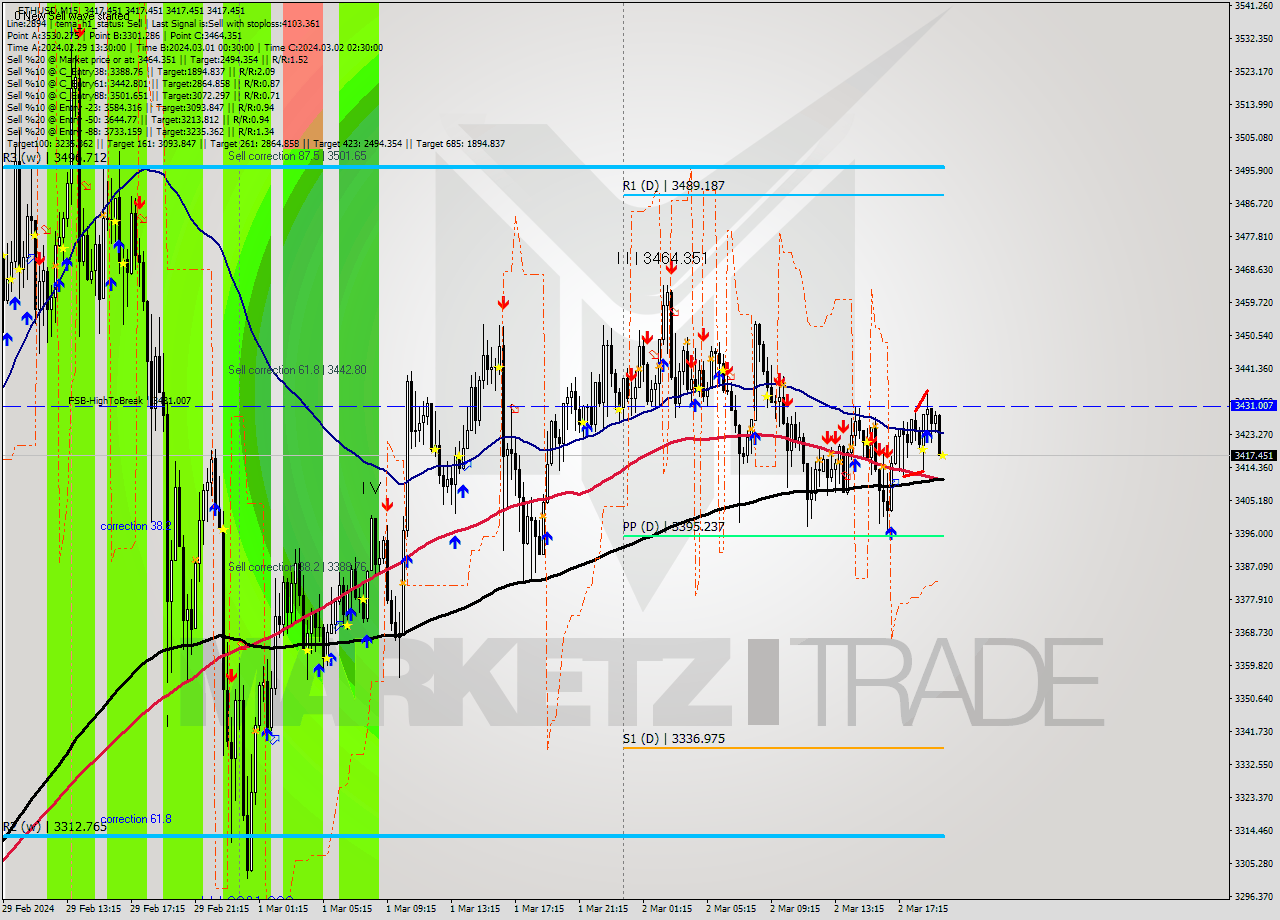Click the blue buy arrow under the PP (D) line
Viewport: 1280px width, 920px height.
891,533
